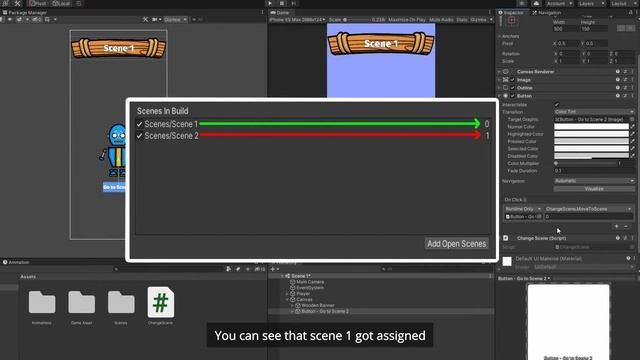Switch to the Inspector tab
Image resolution: width=640 pixels, height=360 pixels.
[x=511, y=13]
